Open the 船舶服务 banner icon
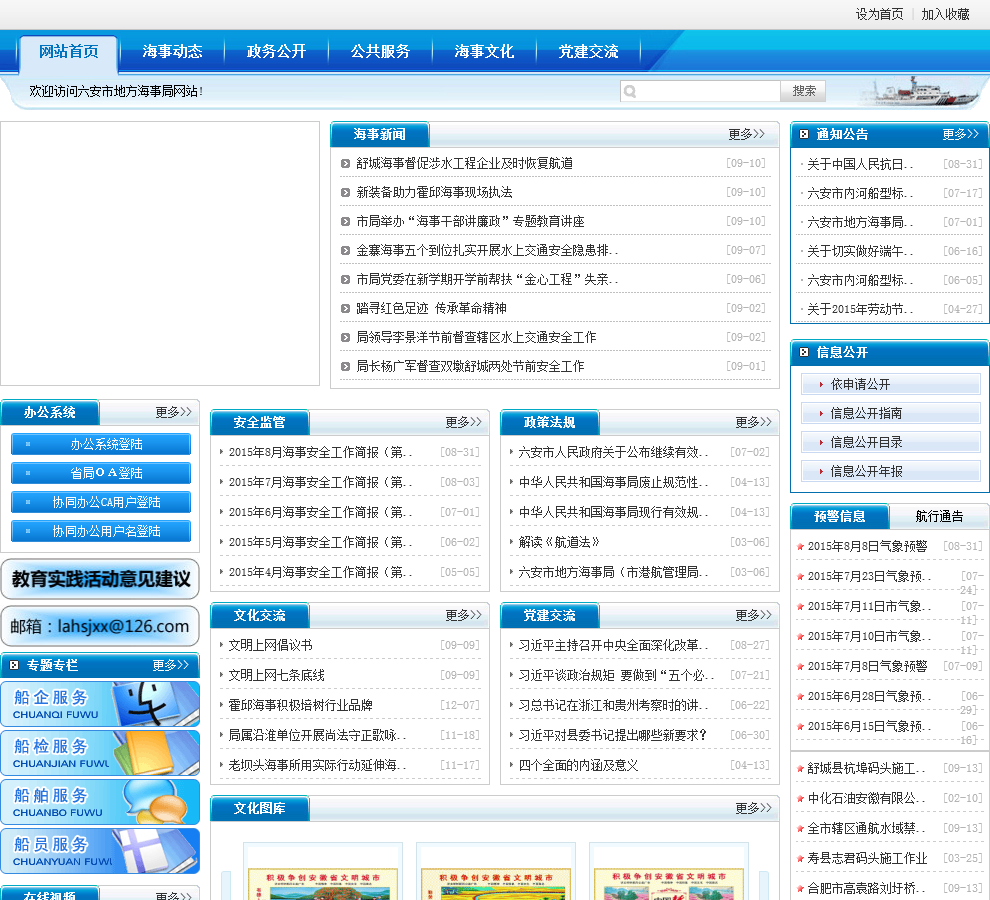Viewport: 990px width, 900px height. coord(100,801)
